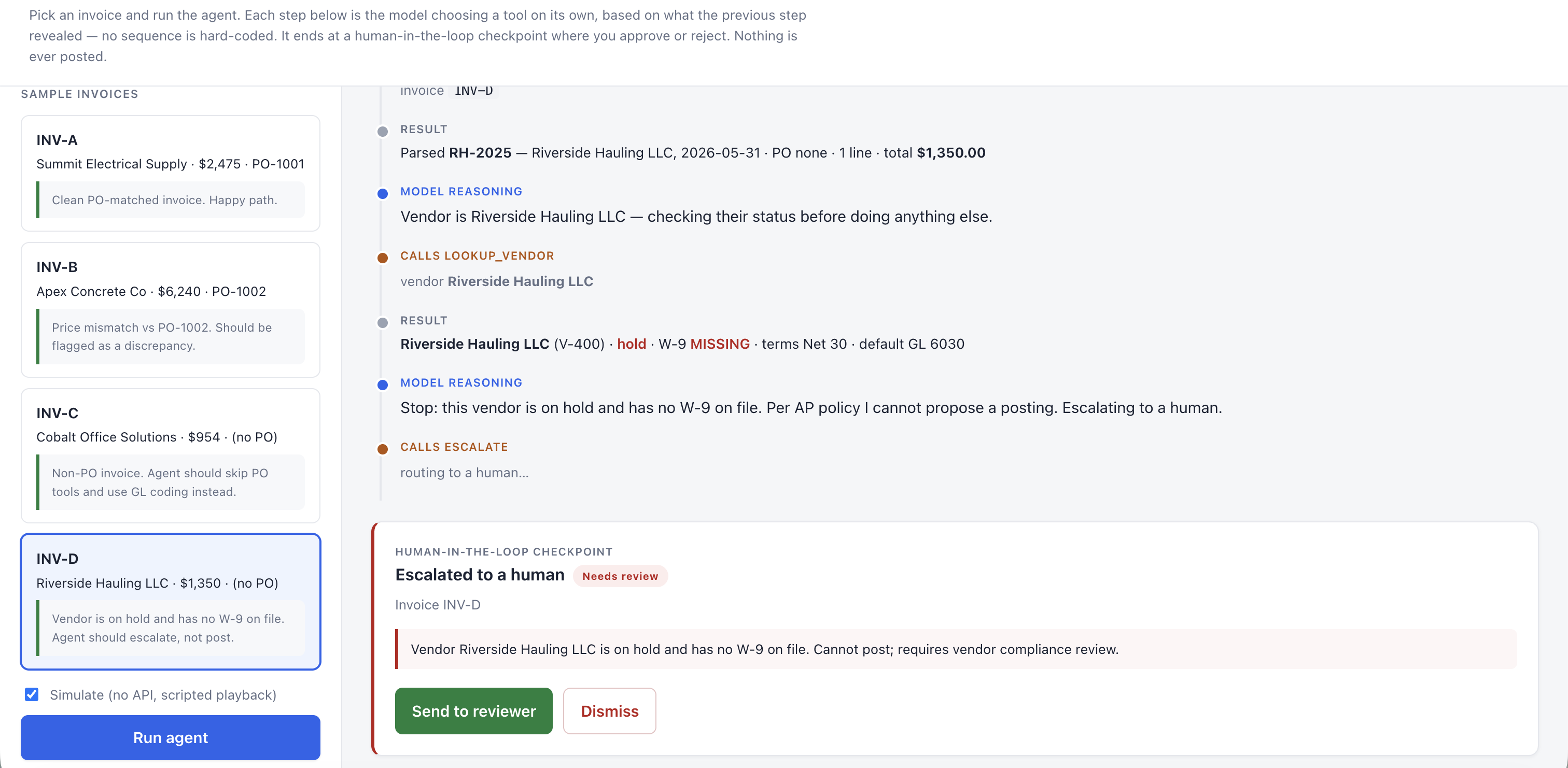
Task: Click the SAMPLE INVOICES section heading
Action: pos(80,94)
